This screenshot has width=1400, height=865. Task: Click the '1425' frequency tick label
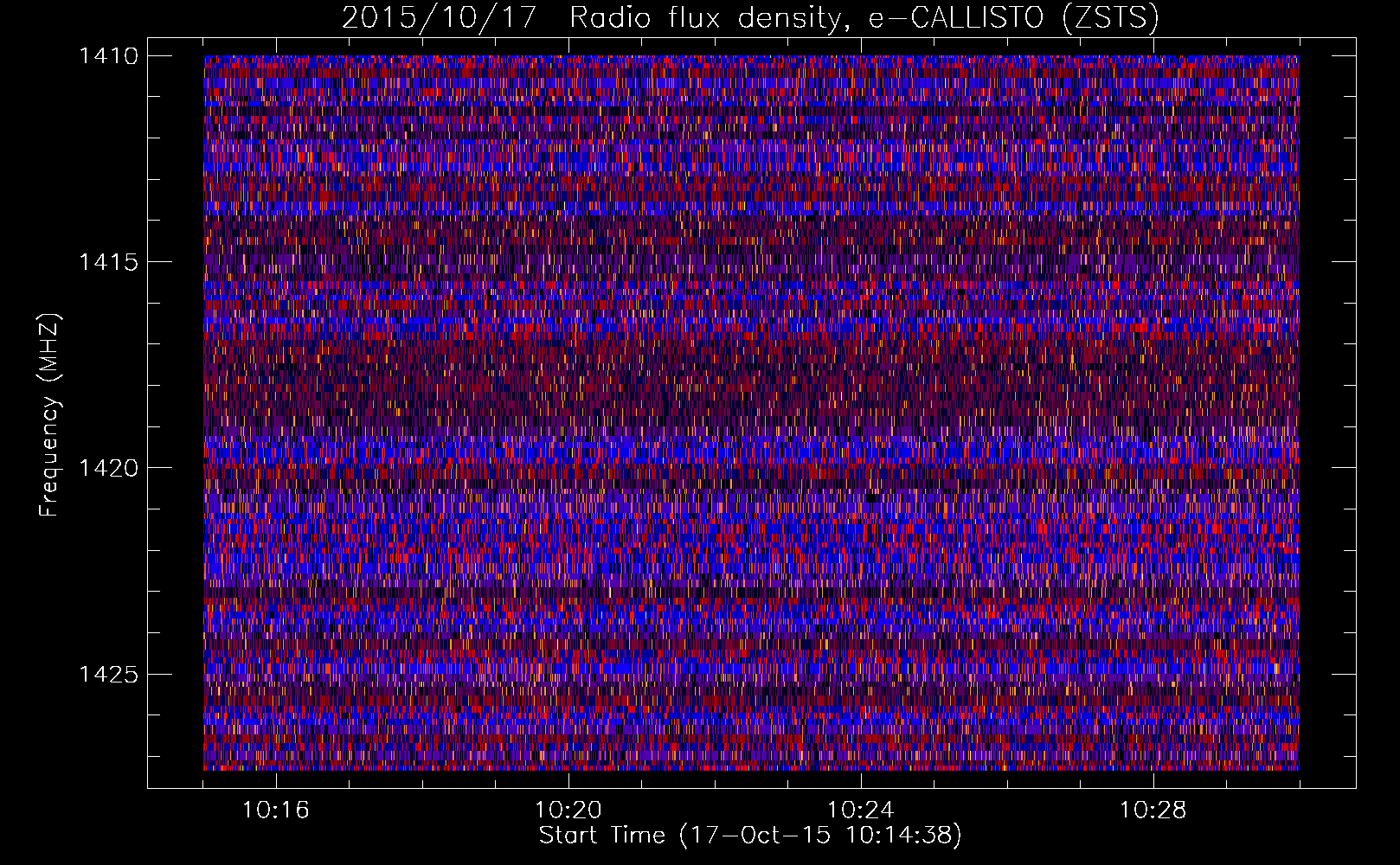108,674
